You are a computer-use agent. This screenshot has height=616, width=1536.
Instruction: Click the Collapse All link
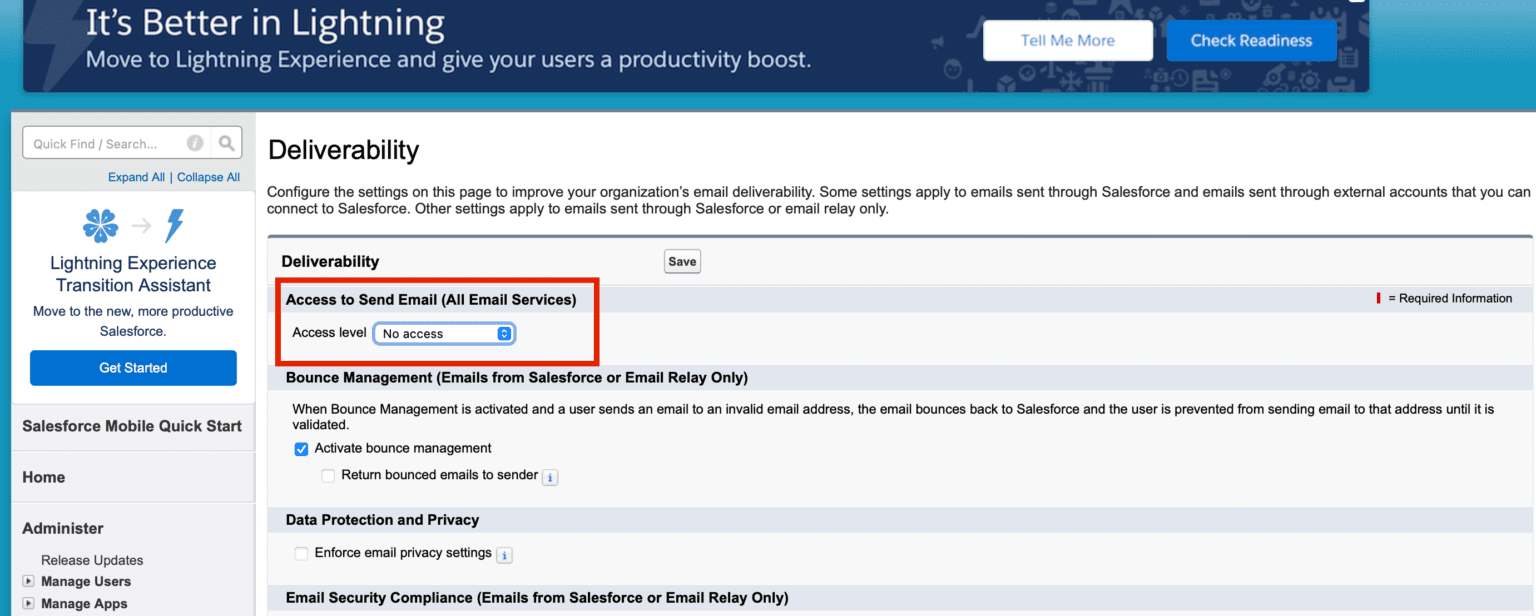[208, 177]
